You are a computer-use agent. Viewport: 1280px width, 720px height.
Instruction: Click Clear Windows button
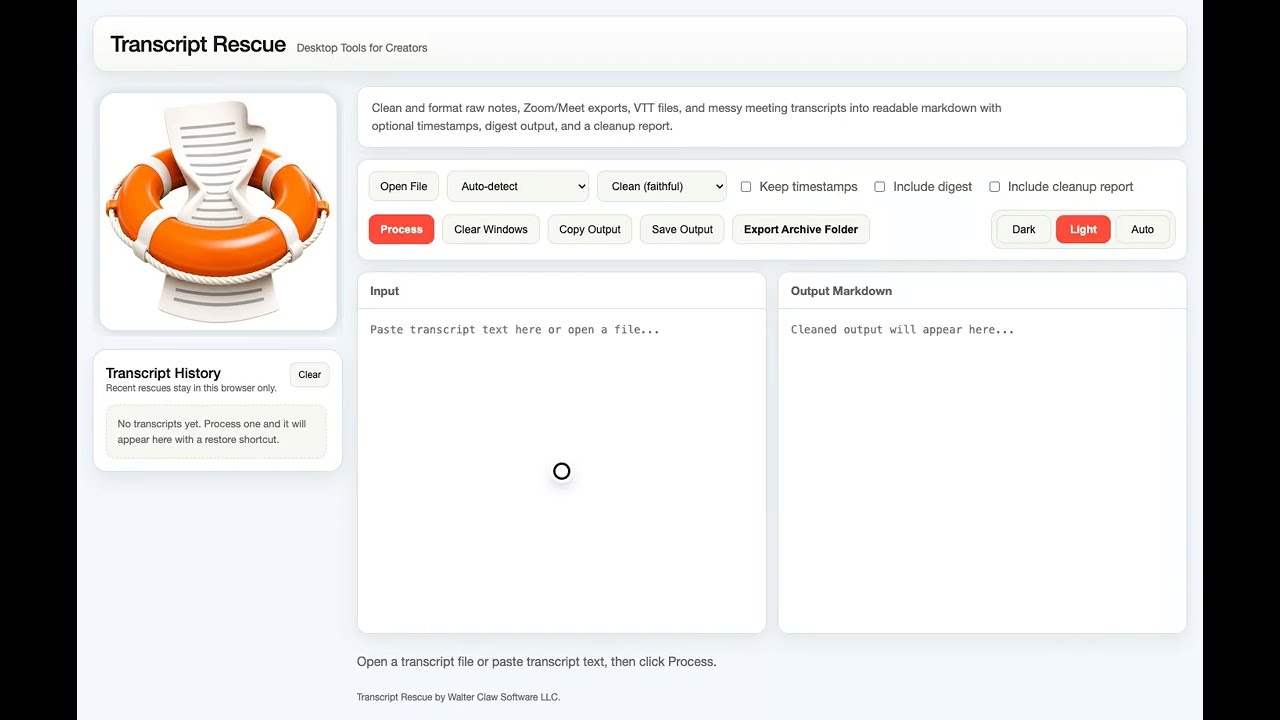pyautogui.click(x=491, y=229)
